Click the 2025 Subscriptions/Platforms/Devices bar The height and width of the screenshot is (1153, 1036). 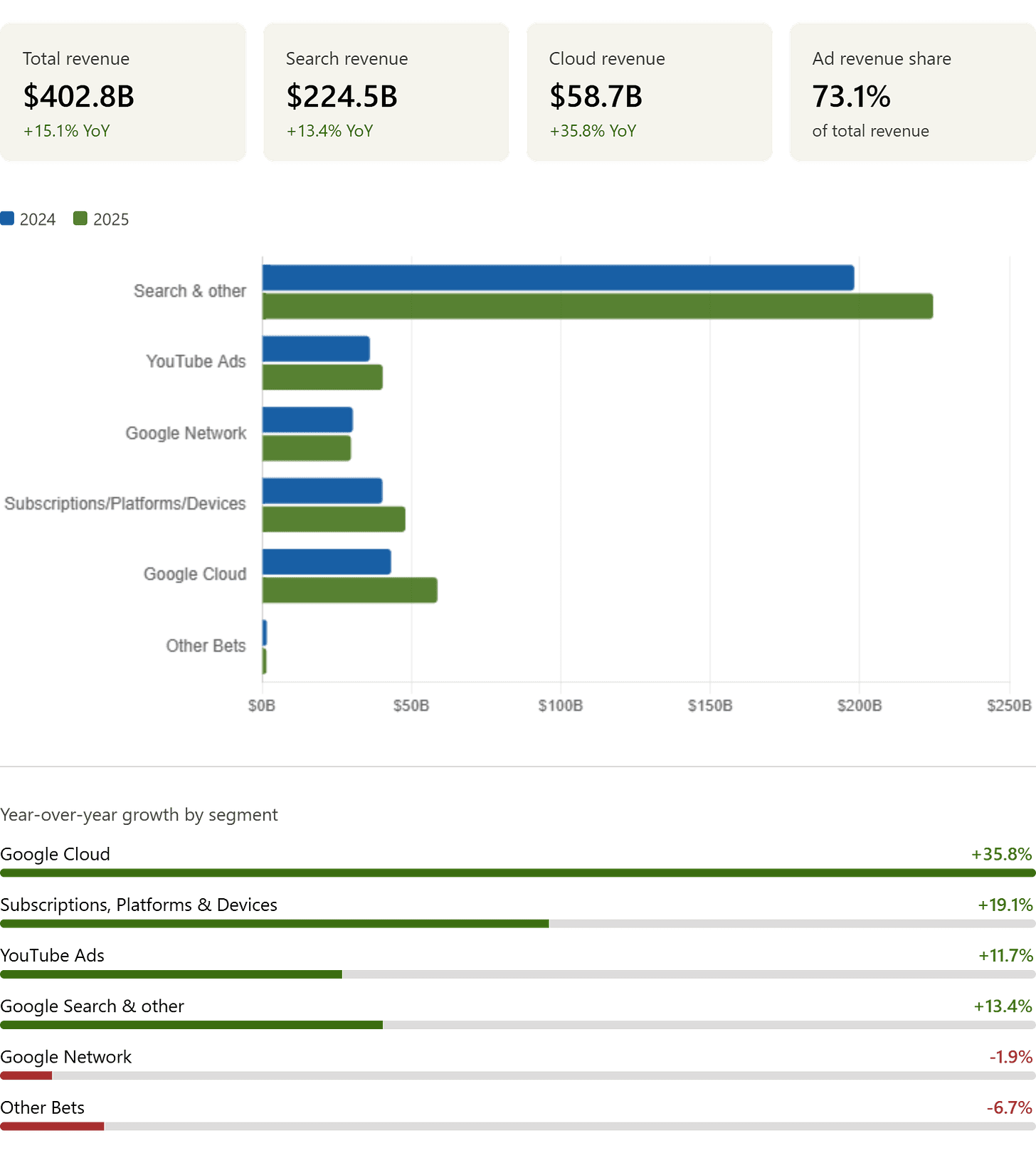pyautogui.click(x=334, y=520)
